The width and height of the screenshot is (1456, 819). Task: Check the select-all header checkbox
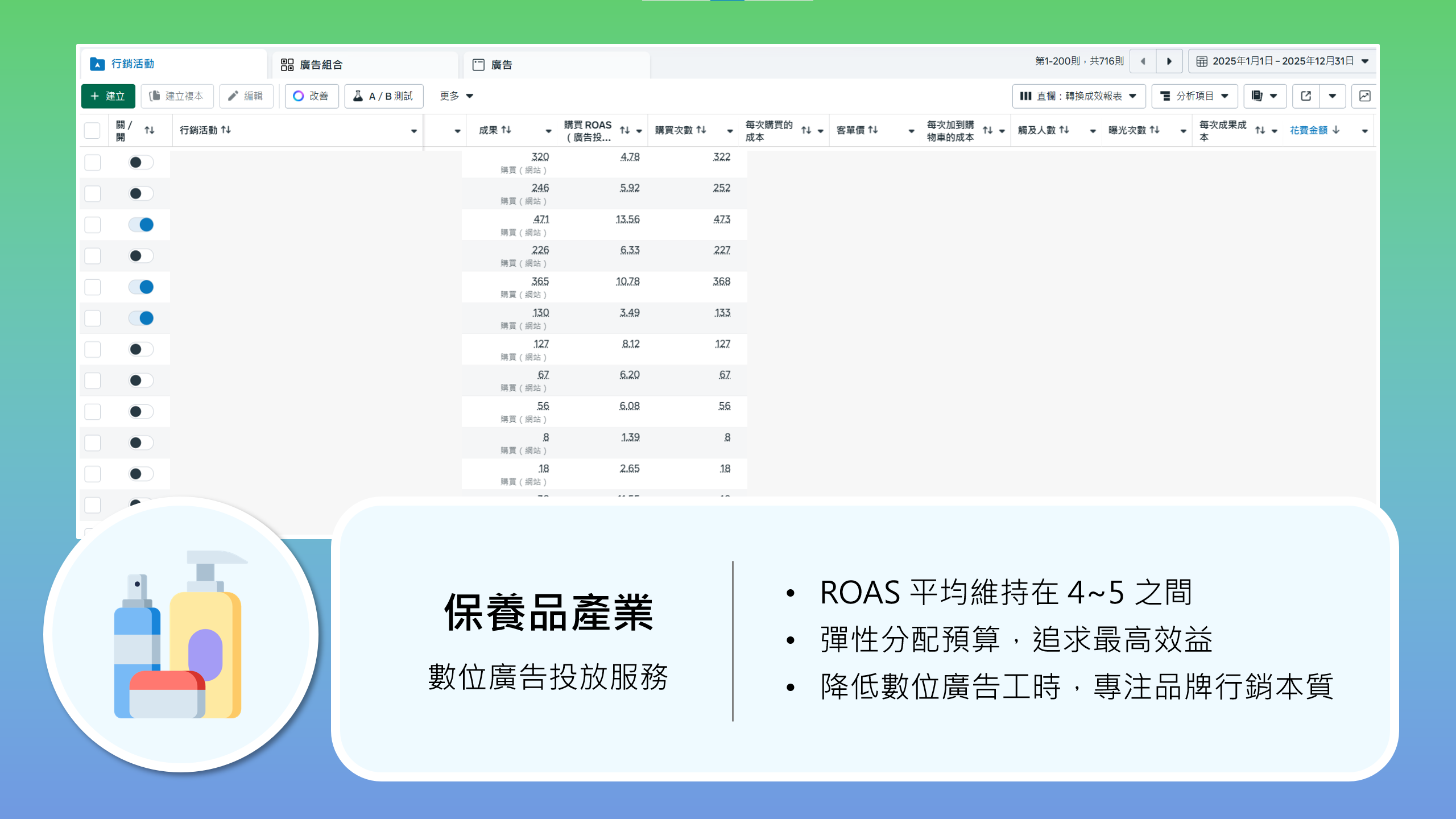click(x=92, y=130)
